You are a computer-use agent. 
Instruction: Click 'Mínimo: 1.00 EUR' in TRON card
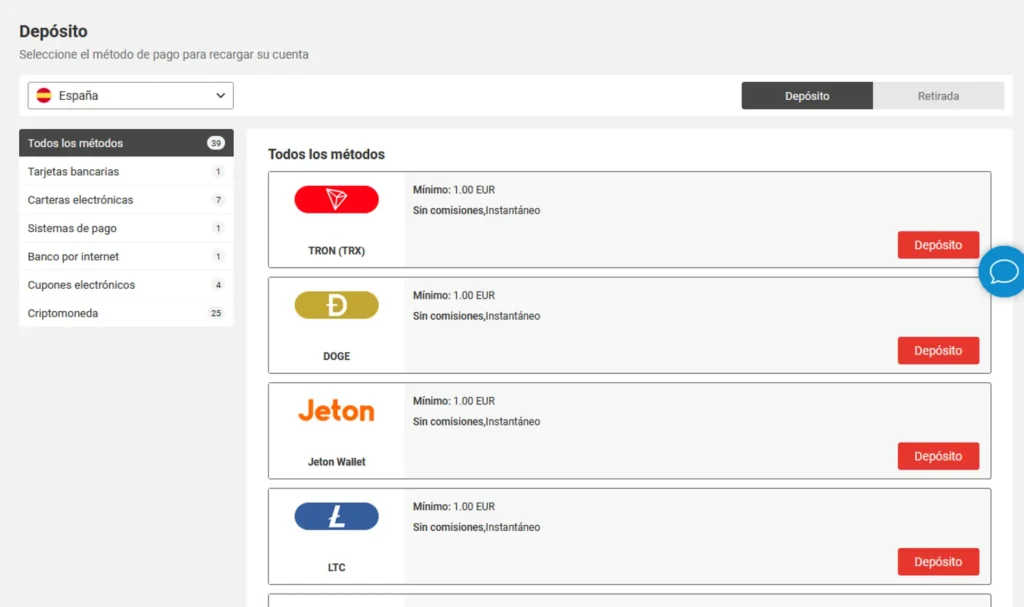pos(454,190)
